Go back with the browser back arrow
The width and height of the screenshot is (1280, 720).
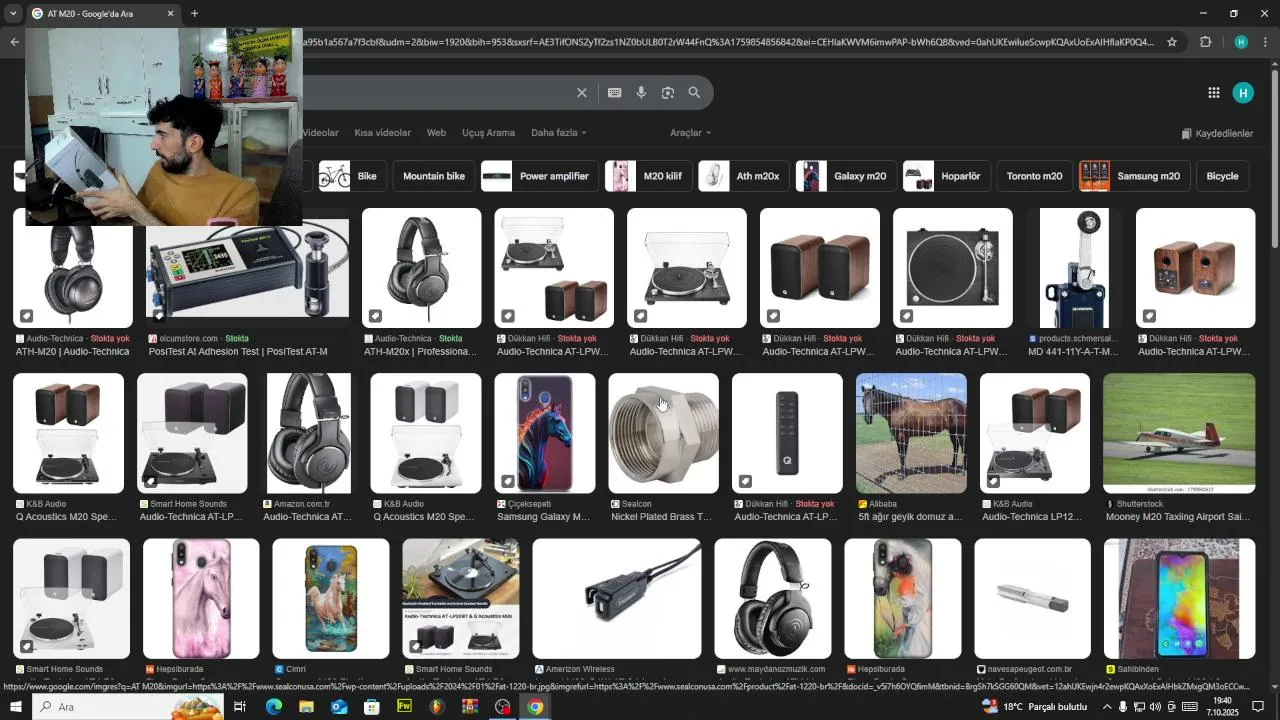[14, 42]
